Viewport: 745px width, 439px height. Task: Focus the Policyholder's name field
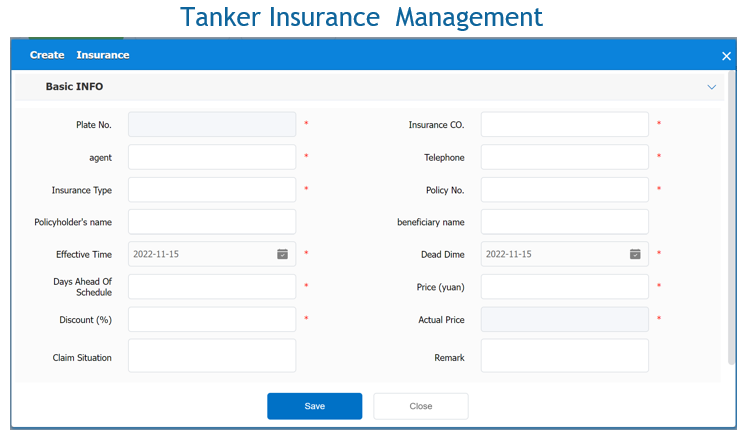212,222
